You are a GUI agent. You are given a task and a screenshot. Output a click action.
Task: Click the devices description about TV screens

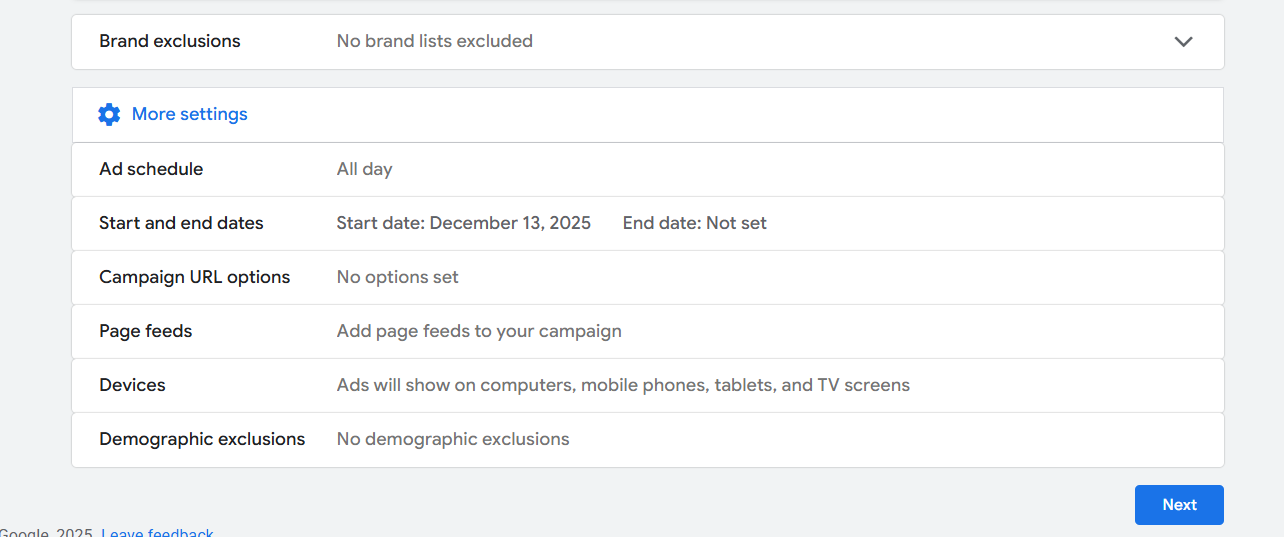click(623, 386)
